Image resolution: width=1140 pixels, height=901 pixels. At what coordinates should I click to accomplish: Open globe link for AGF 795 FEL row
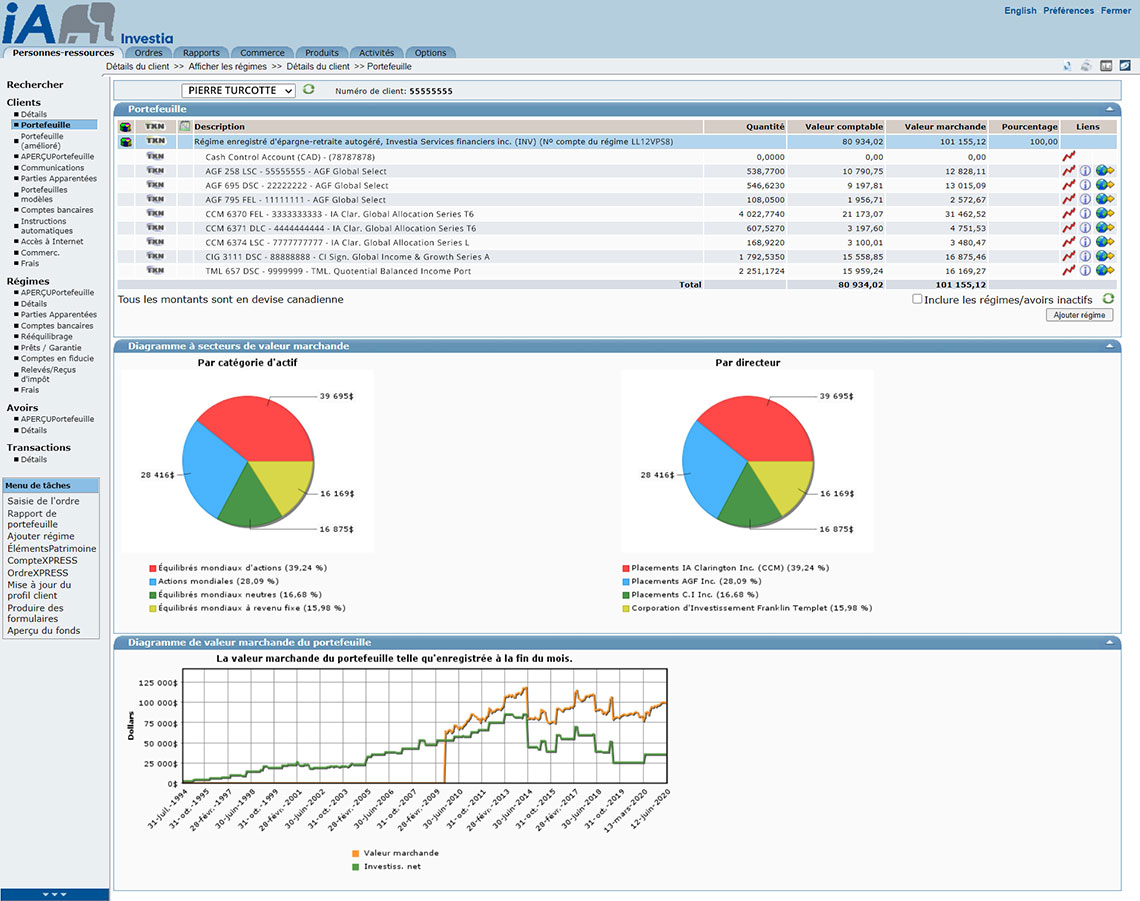(1104, 199)
